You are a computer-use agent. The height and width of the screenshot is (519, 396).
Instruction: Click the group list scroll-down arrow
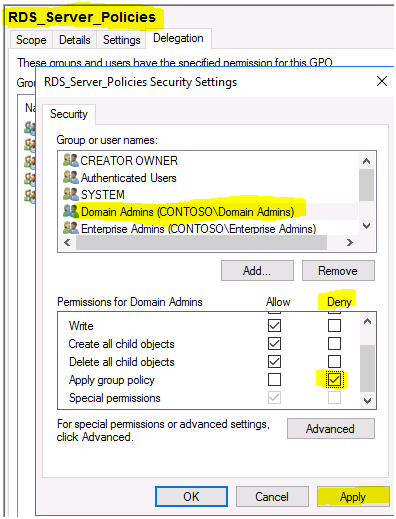[x=366, y=226]
